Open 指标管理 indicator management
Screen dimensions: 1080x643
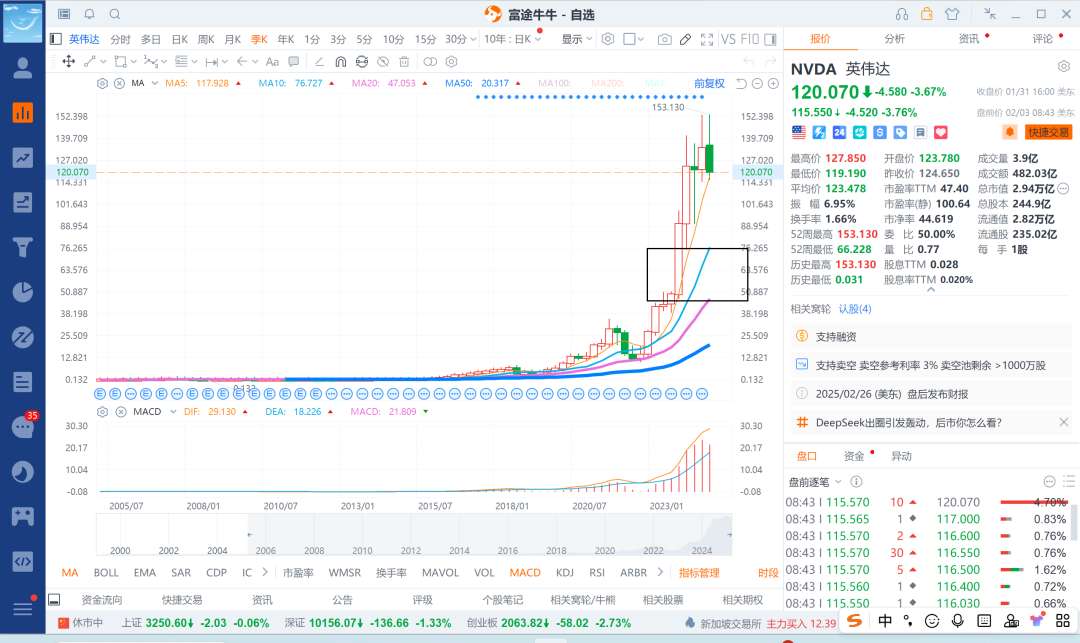click(x=699, y=573)
